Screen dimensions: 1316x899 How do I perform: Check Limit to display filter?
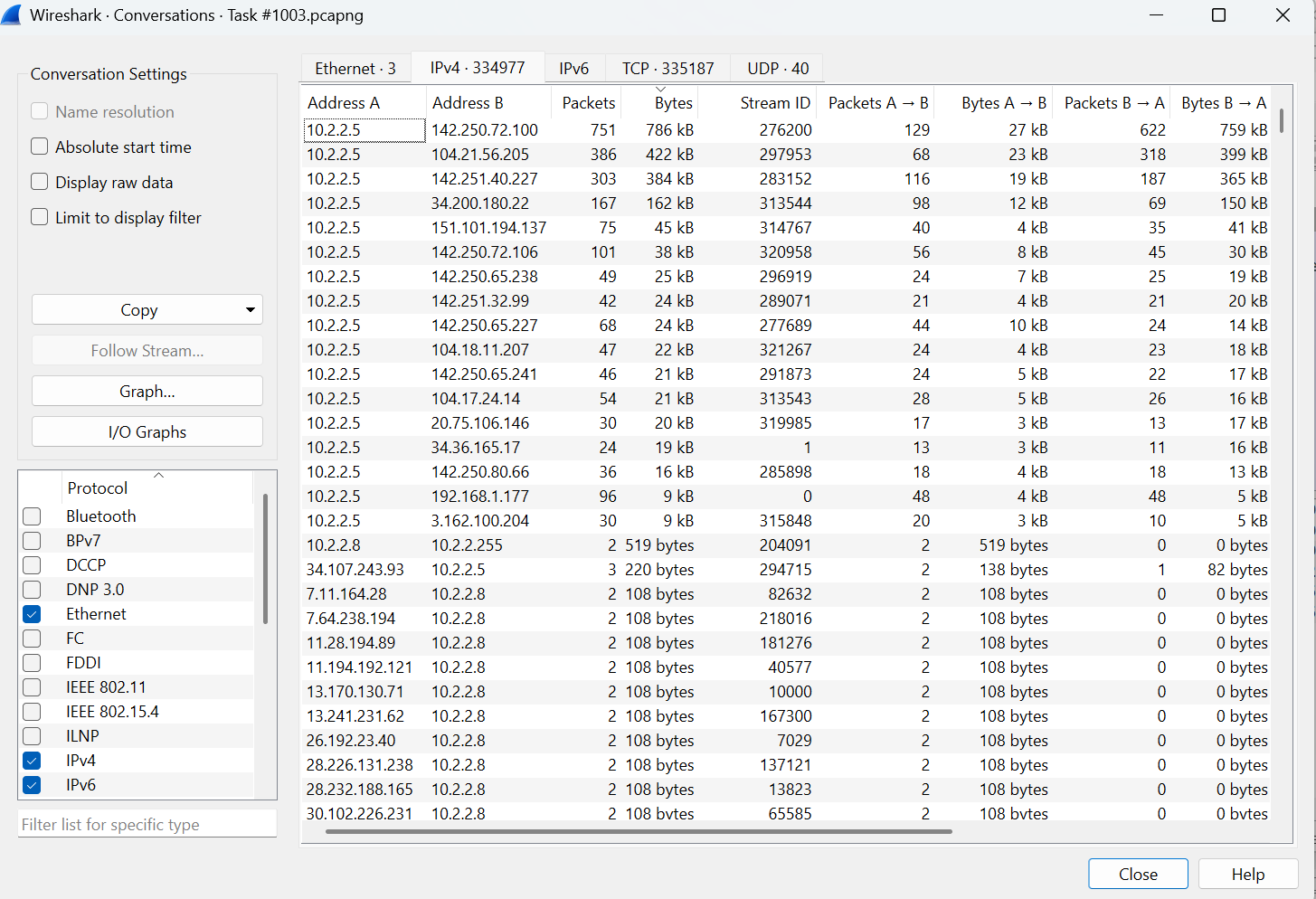tap(39, 217)
